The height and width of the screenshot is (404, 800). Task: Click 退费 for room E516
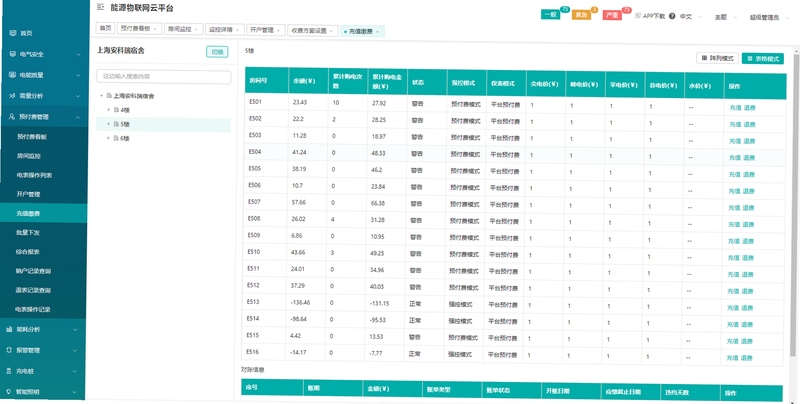coord(746,358)
